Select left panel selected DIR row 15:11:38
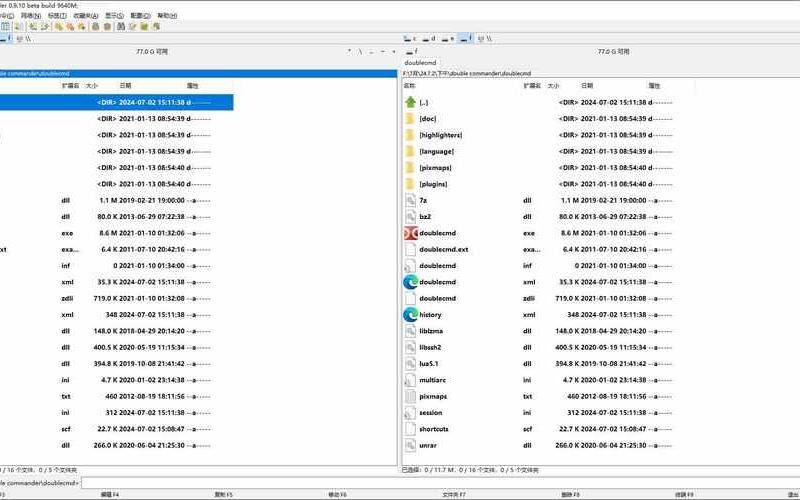This screenshot has width=800, height=500. [x=116, y=102]
